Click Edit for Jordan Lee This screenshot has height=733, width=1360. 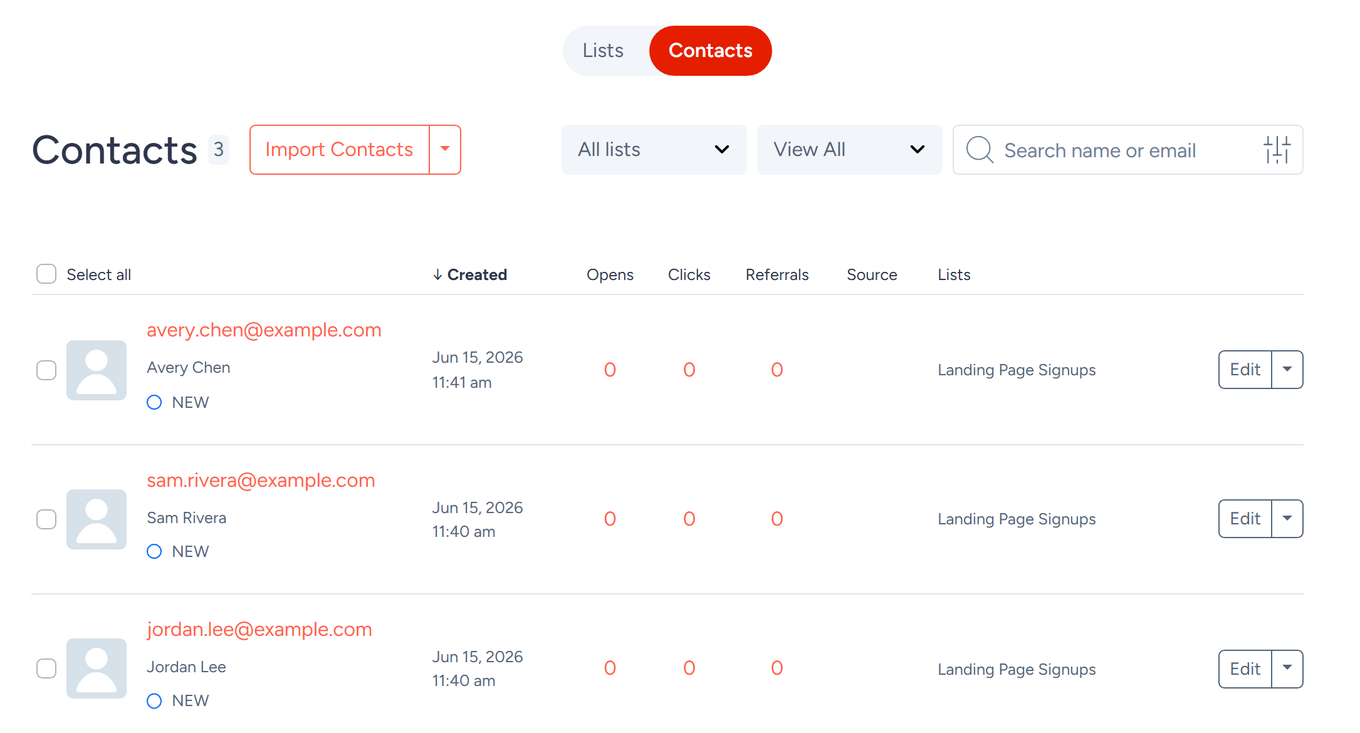click(1245, 669)
